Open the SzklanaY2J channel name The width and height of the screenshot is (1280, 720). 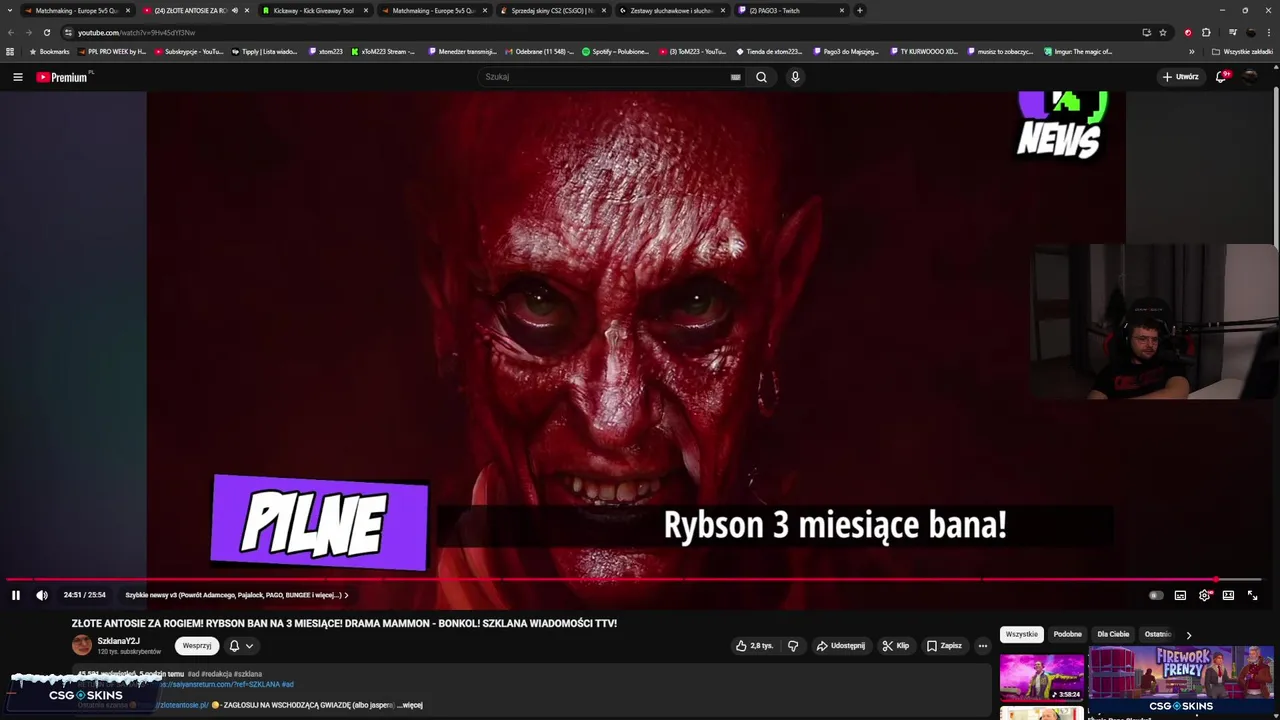point(119,641)
